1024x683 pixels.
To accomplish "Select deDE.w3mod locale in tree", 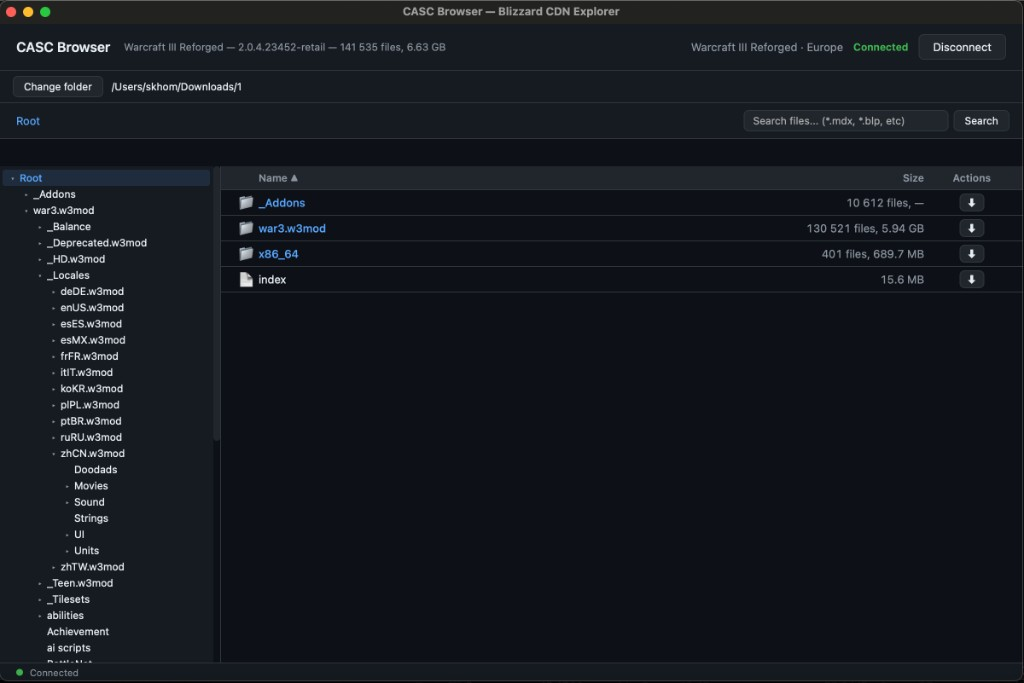I will [92, 291].
